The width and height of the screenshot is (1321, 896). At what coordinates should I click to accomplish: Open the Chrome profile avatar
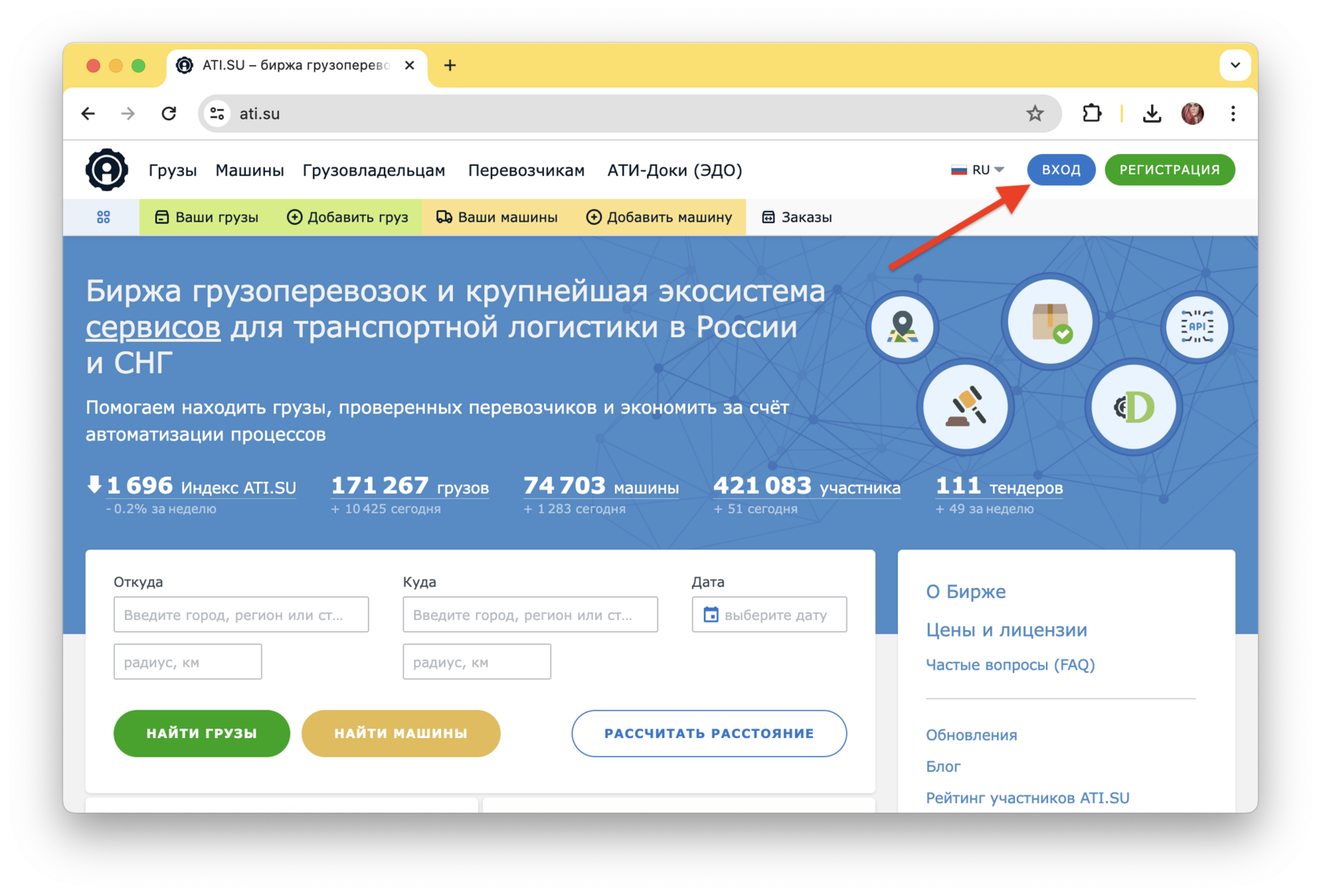tap(1193, 114)
